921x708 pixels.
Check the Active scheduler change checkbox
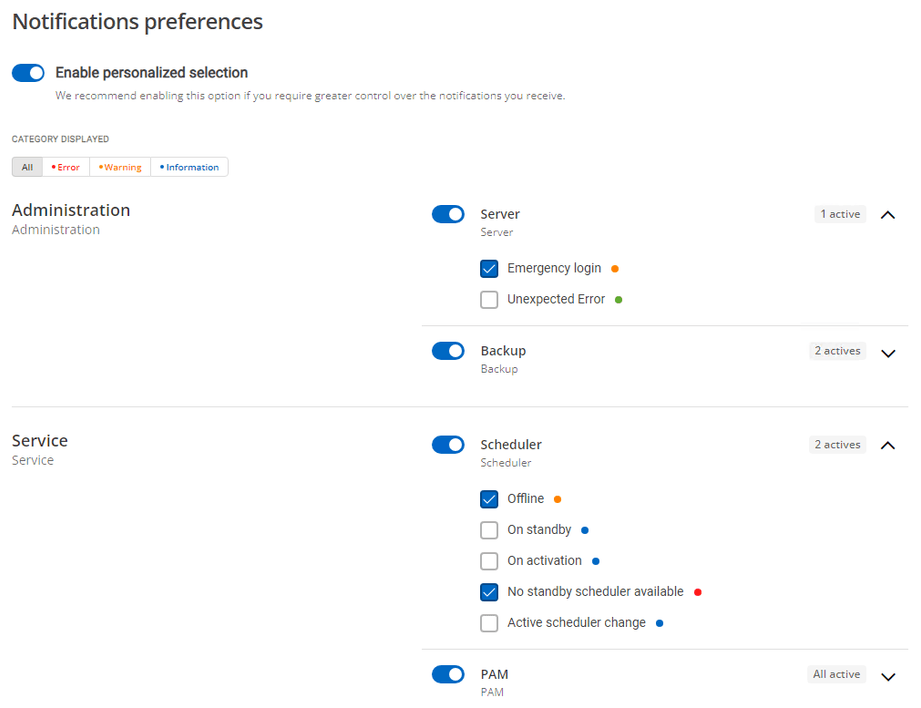click(x=489, y=623)
